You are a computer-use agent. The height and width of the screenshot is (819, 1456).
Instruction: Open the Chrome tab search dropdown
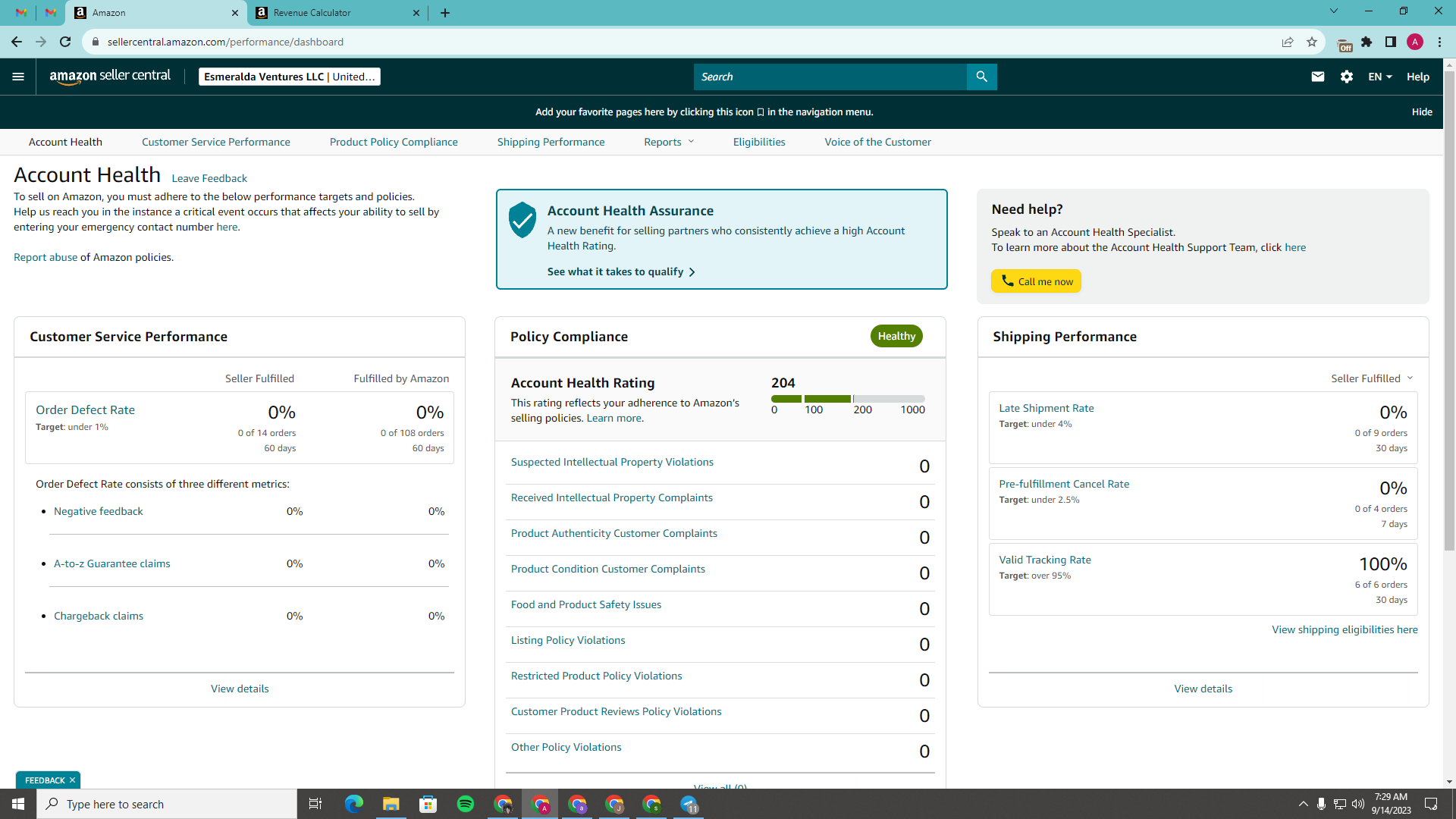(1334, 11)
